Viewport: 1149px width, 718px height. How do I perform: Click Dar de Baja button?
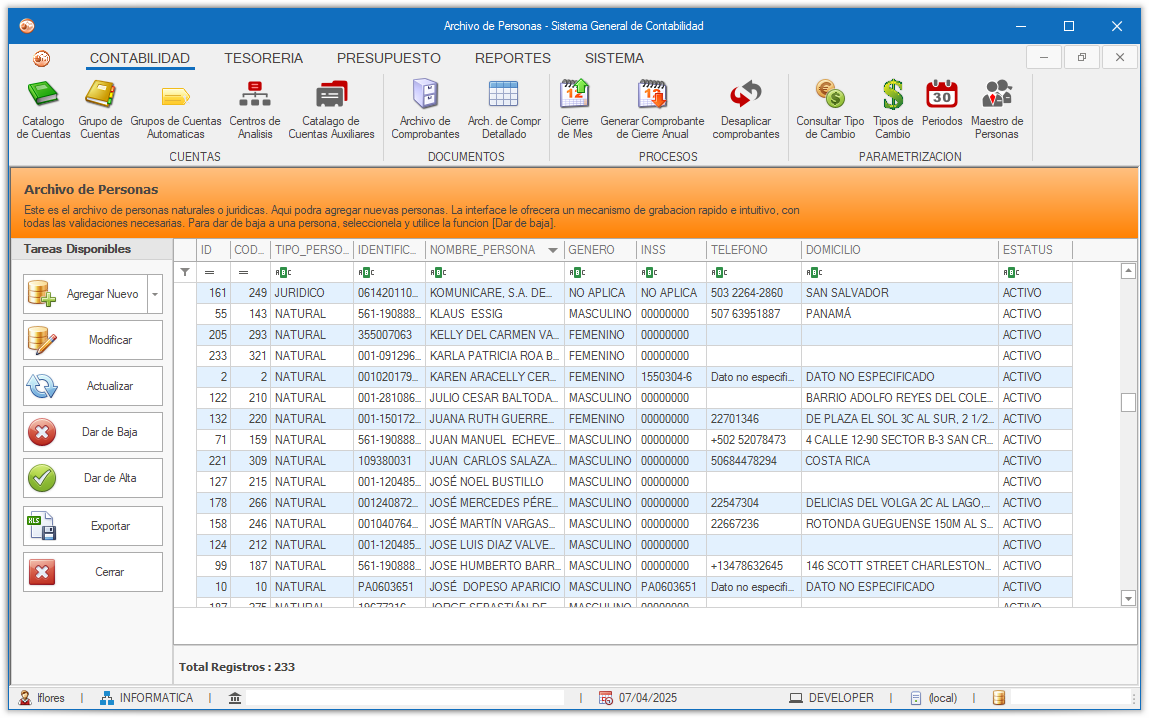click(x=93, y=432)
